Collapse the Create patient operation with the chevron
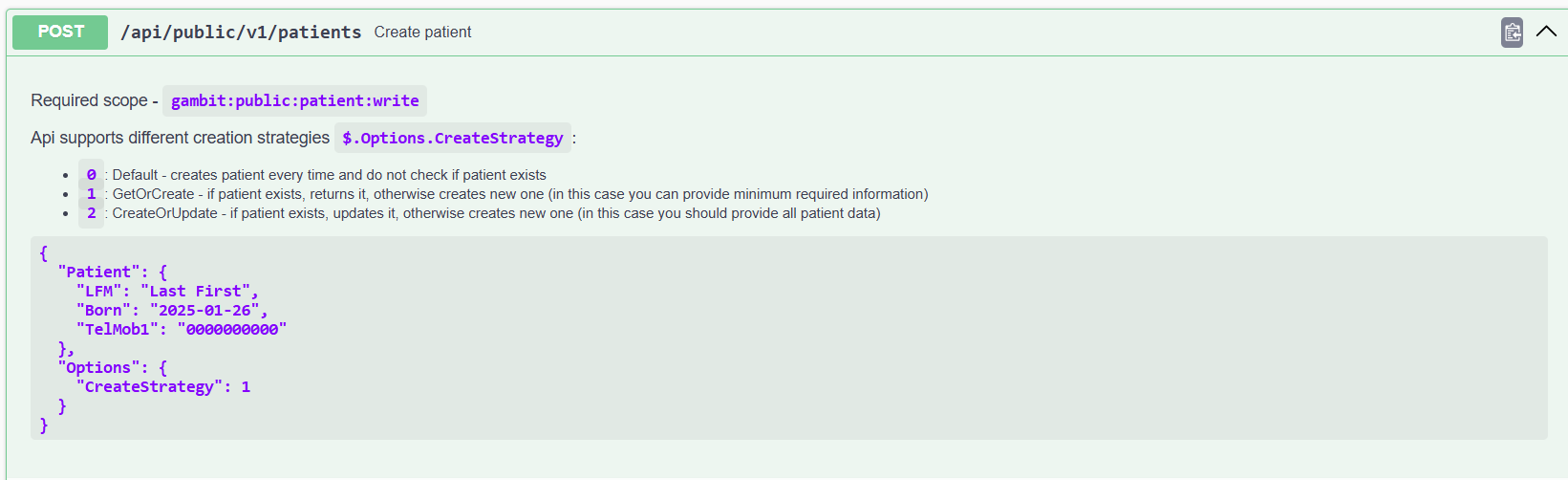The image size is (1568, 480). 1546,32
